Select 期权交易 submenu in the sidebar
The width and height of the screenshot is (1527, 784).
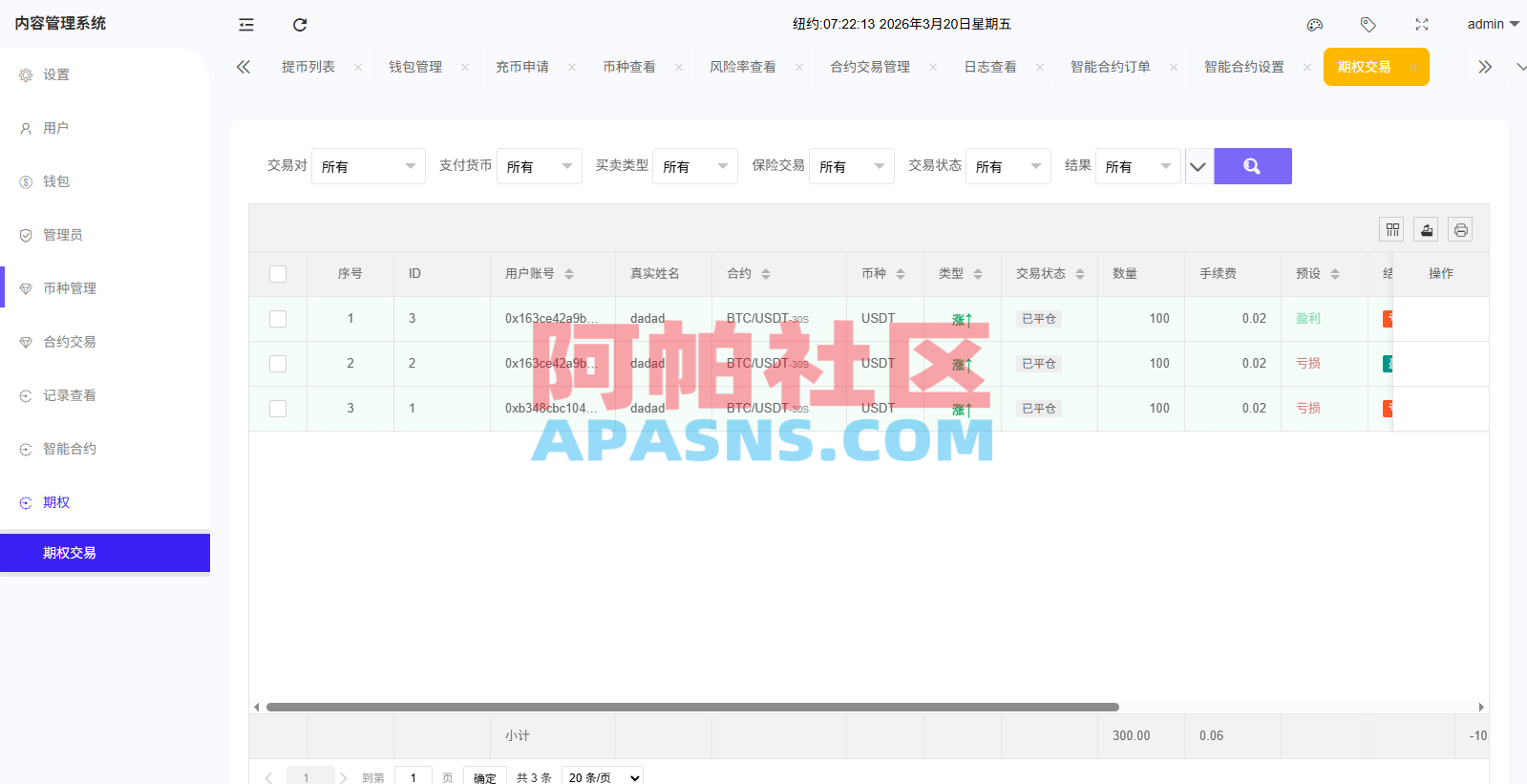(105, 553)
